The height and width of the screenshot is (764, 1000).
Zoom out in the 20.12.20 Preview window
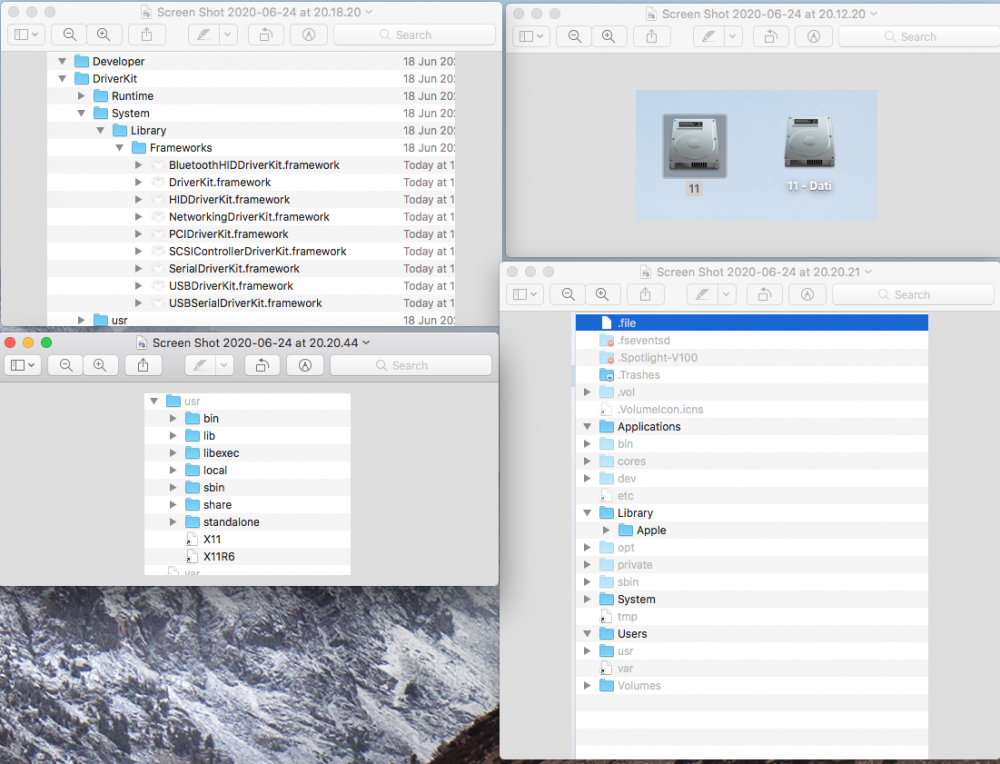pos(575,36)
